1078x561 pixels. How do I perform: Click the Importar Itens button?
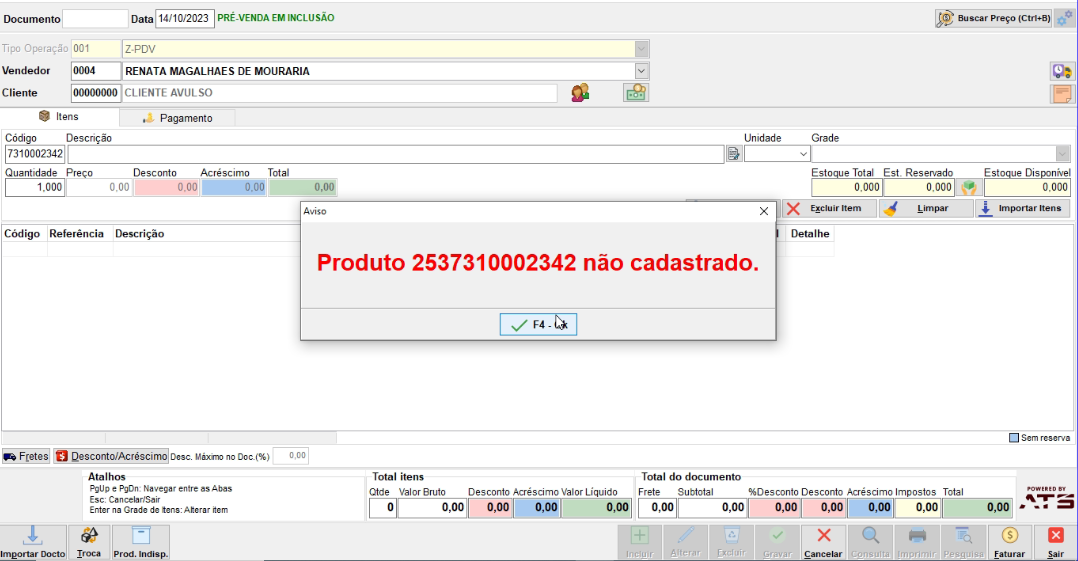1022,208
